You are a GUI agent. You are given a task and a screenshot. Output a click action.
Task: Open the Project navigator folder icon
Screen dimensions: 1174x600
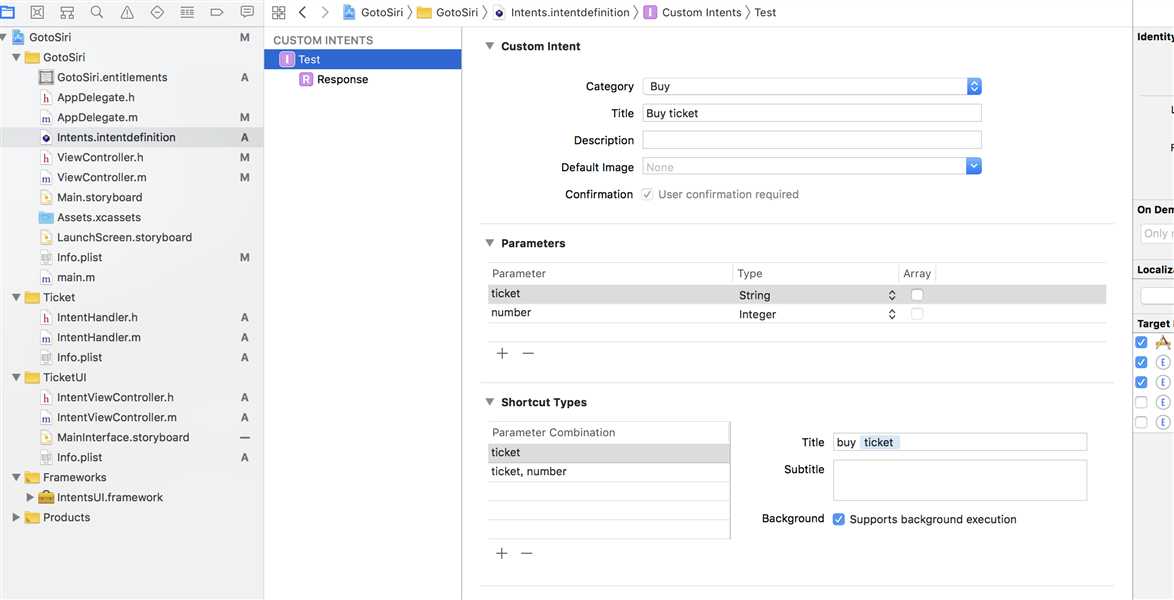[x=7, y=12]
